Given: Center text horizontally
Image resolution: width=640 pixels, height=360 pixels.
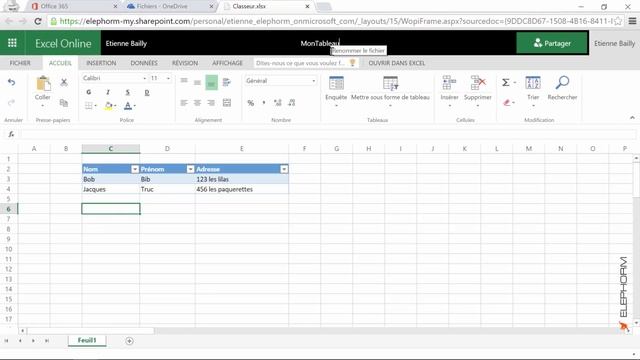Looking at the screenshot, I should pyautogui.click(x=197, y=103).
